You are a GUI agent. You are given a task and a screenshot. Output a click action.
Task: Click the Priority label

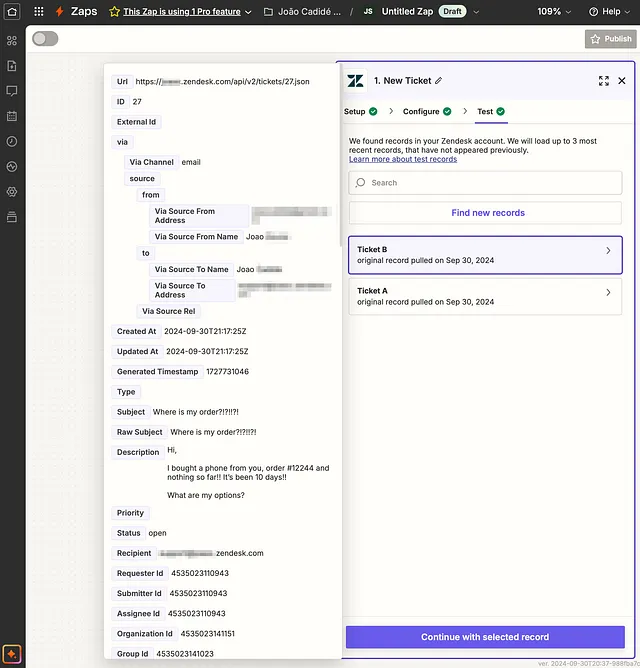coord(130,513)
